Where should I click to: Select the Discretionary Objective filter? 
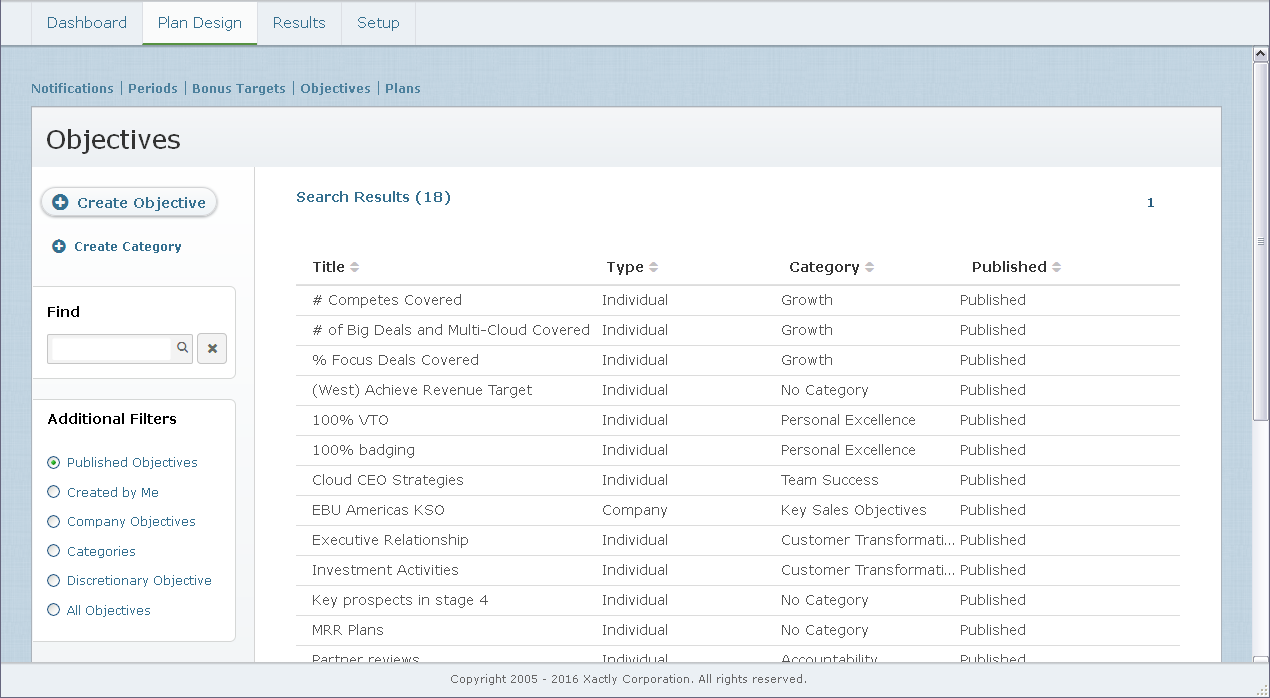(54, 580)
